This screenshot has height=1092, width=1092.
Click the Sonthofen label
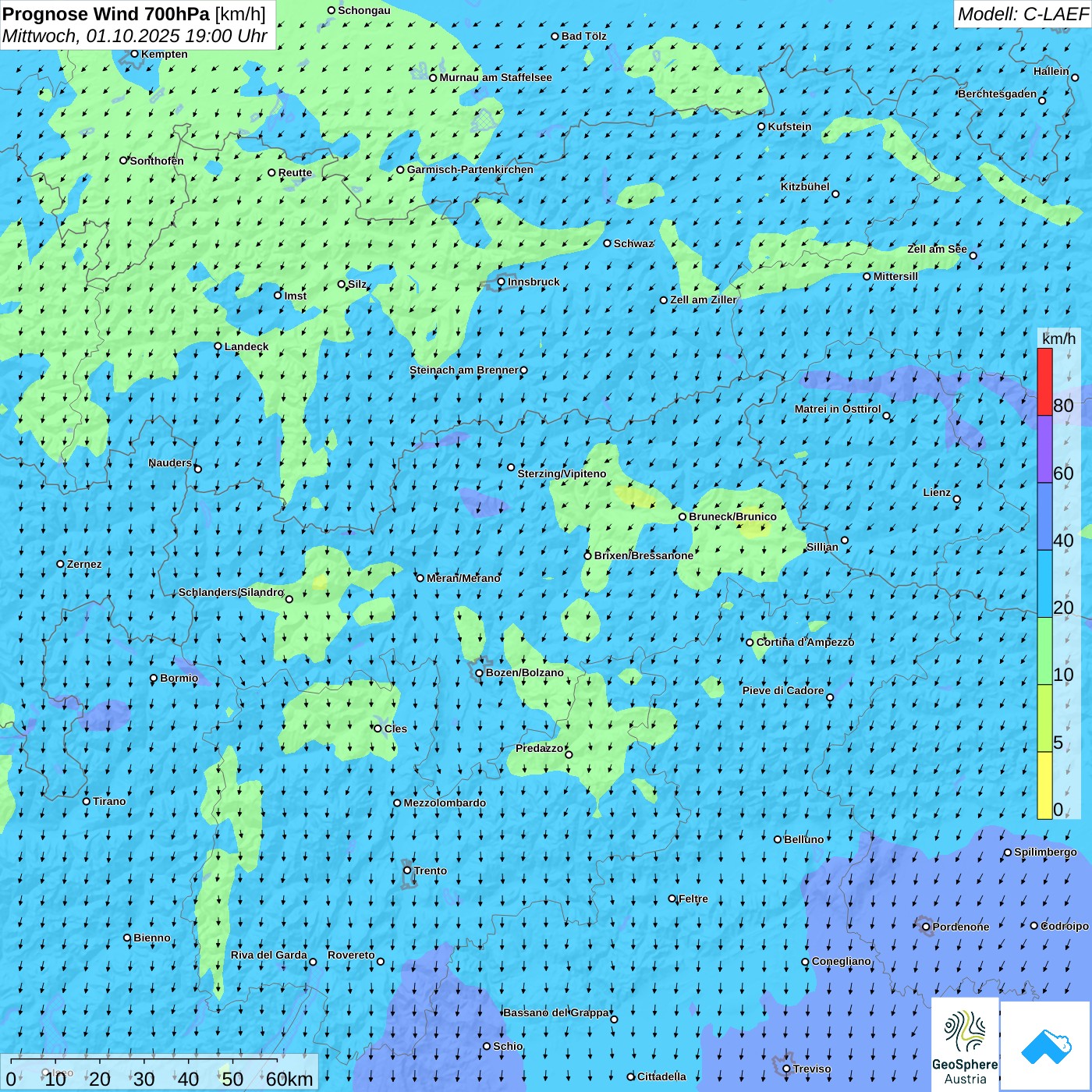click(157, 161)
